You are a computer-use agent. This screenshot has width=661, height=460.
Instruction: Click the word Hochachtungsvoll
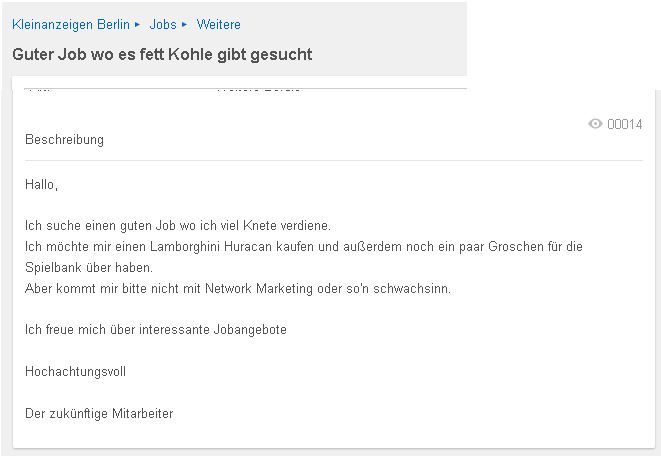(x=75, y=372)
